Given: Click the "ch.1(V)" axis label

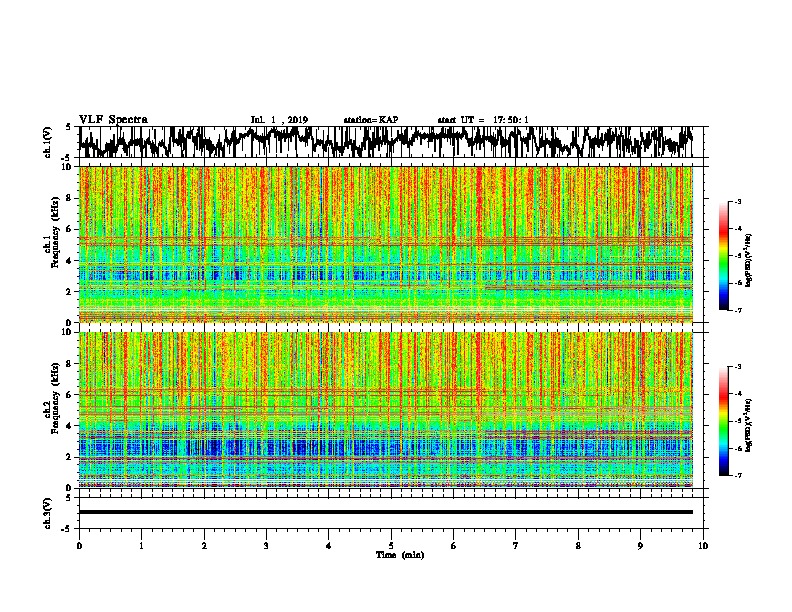Looking at the screenshot, I should 48,142.
